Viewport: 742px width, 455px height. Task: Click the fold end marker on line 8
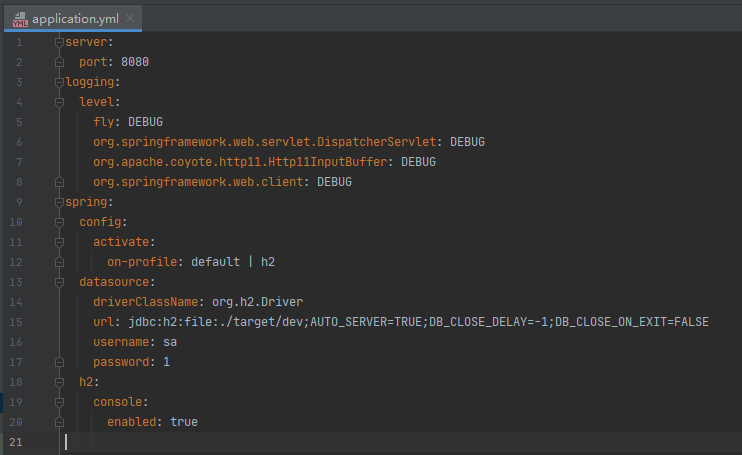coord(60,182)
